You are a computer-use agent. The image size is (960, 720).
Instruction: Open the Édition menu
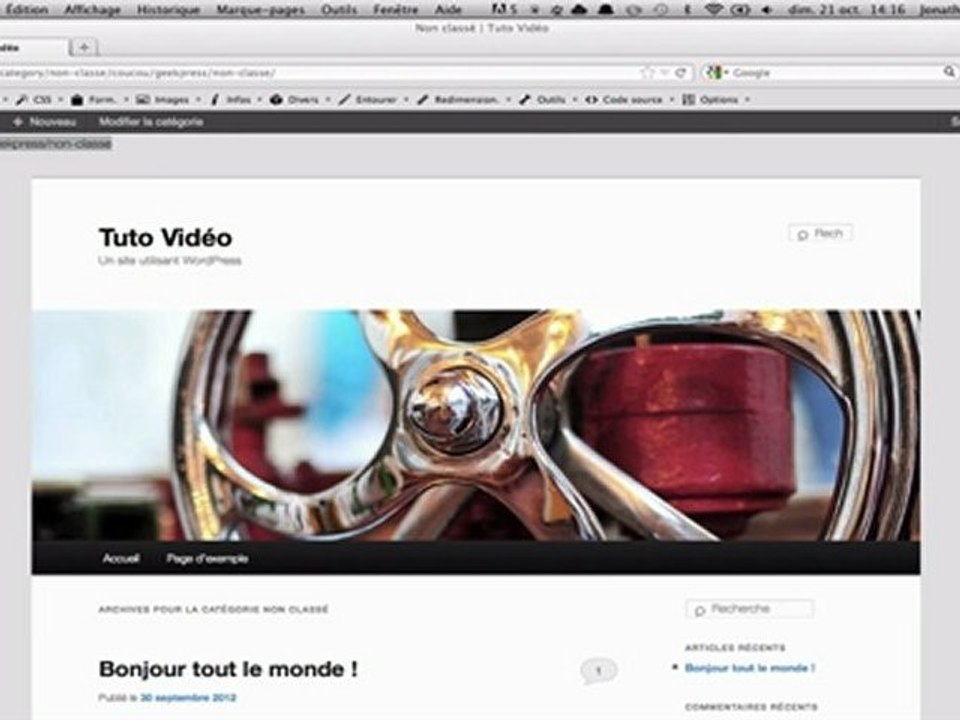pyautogui.click(x=26, y=9)
